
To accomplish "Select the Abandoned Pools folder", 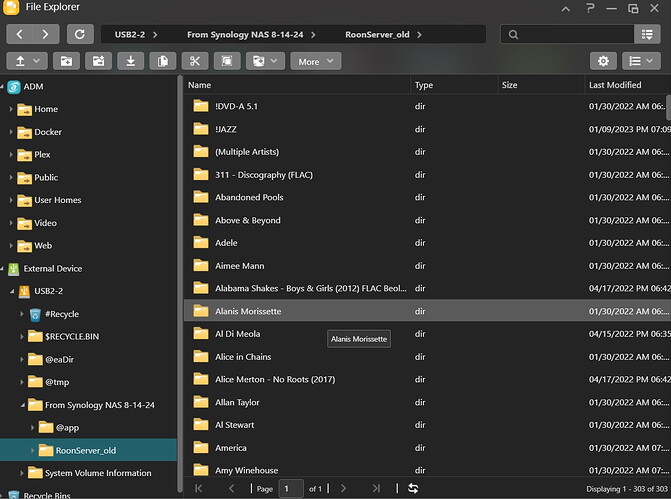I will pos(425,197).
